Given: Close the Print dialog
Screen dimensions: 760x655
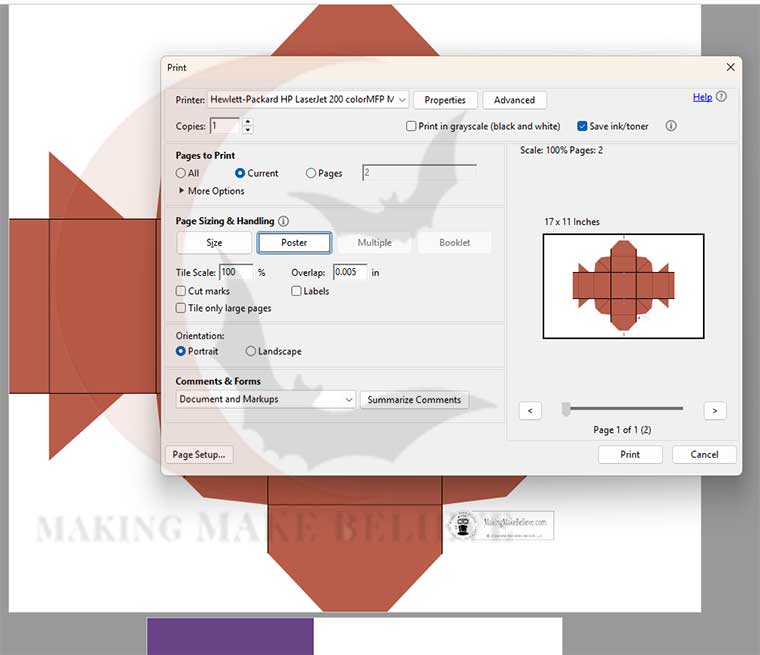Looking at the screenshot, I should [730, 67].
